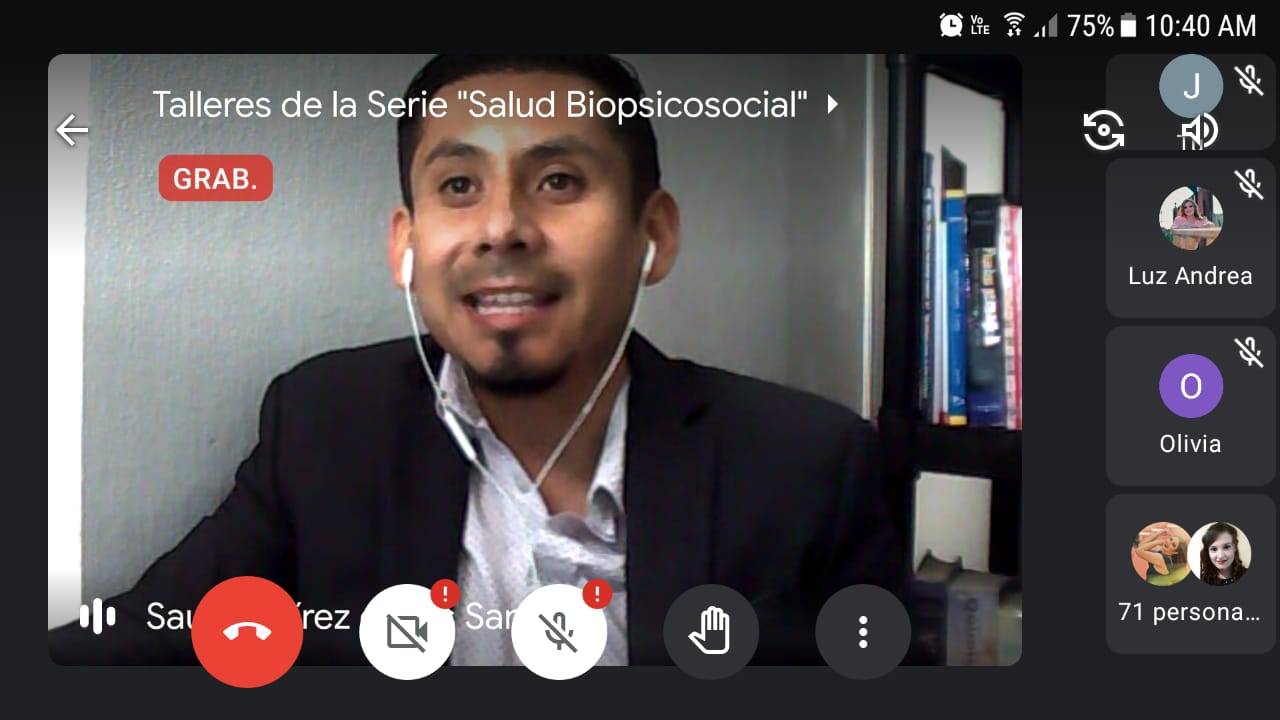Open the "Salud Biopsicosocial" meeting title

coord(479,104)
